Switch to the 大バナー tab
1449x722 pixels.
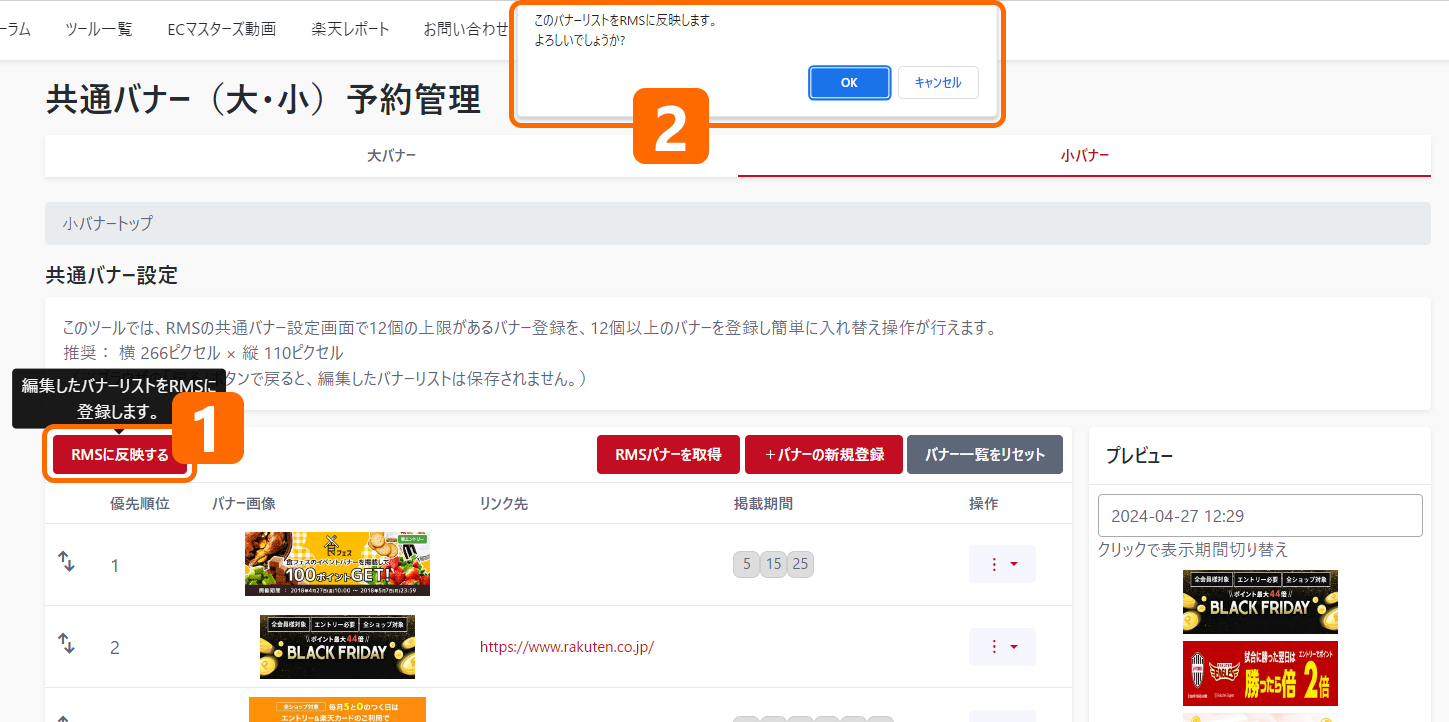[x=391, y=155]
